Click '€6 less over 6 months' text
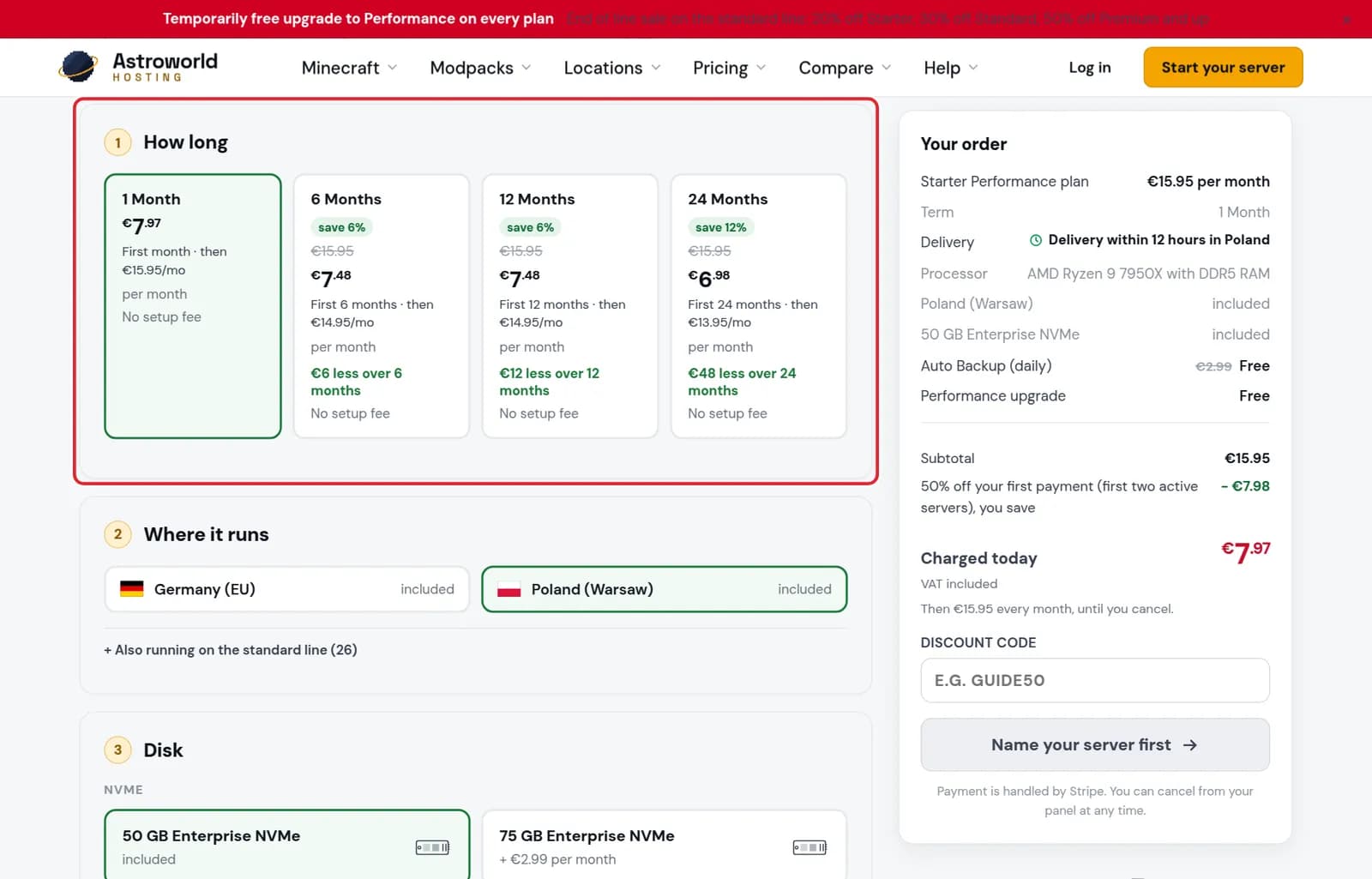The height and width of the screenshot is (879, 1372). click(356, 382)
